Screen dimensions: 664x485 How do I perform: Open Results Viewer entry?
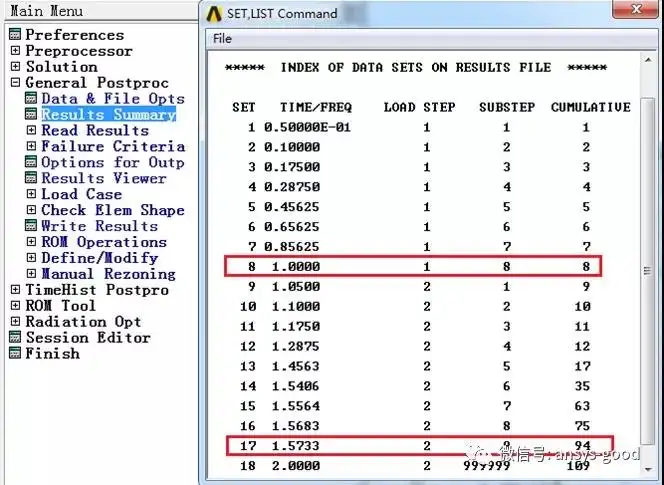tap(103, 178)
